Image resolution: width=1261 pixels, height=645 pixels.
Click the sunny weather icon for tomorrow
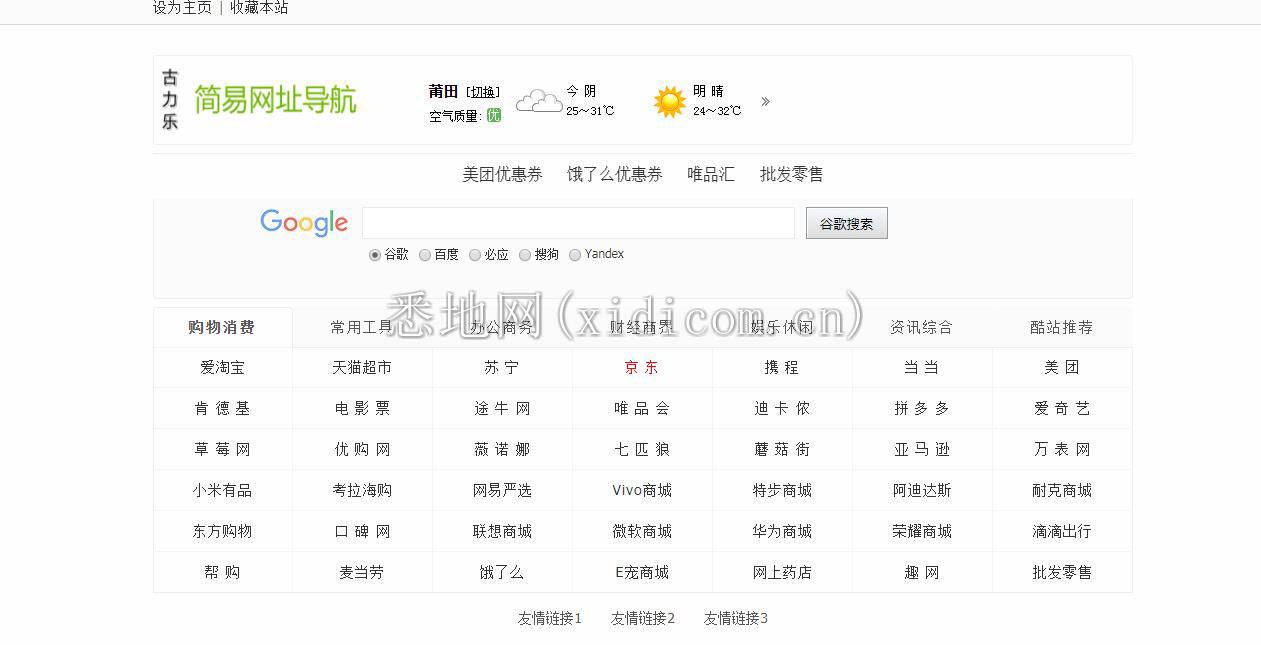669,101
